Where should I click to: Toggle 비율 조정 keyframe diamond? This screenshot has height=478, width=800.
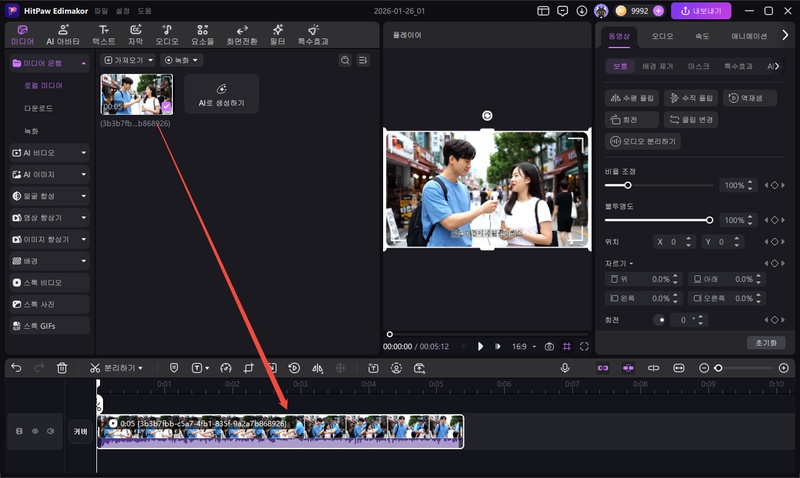pos(774,185)
